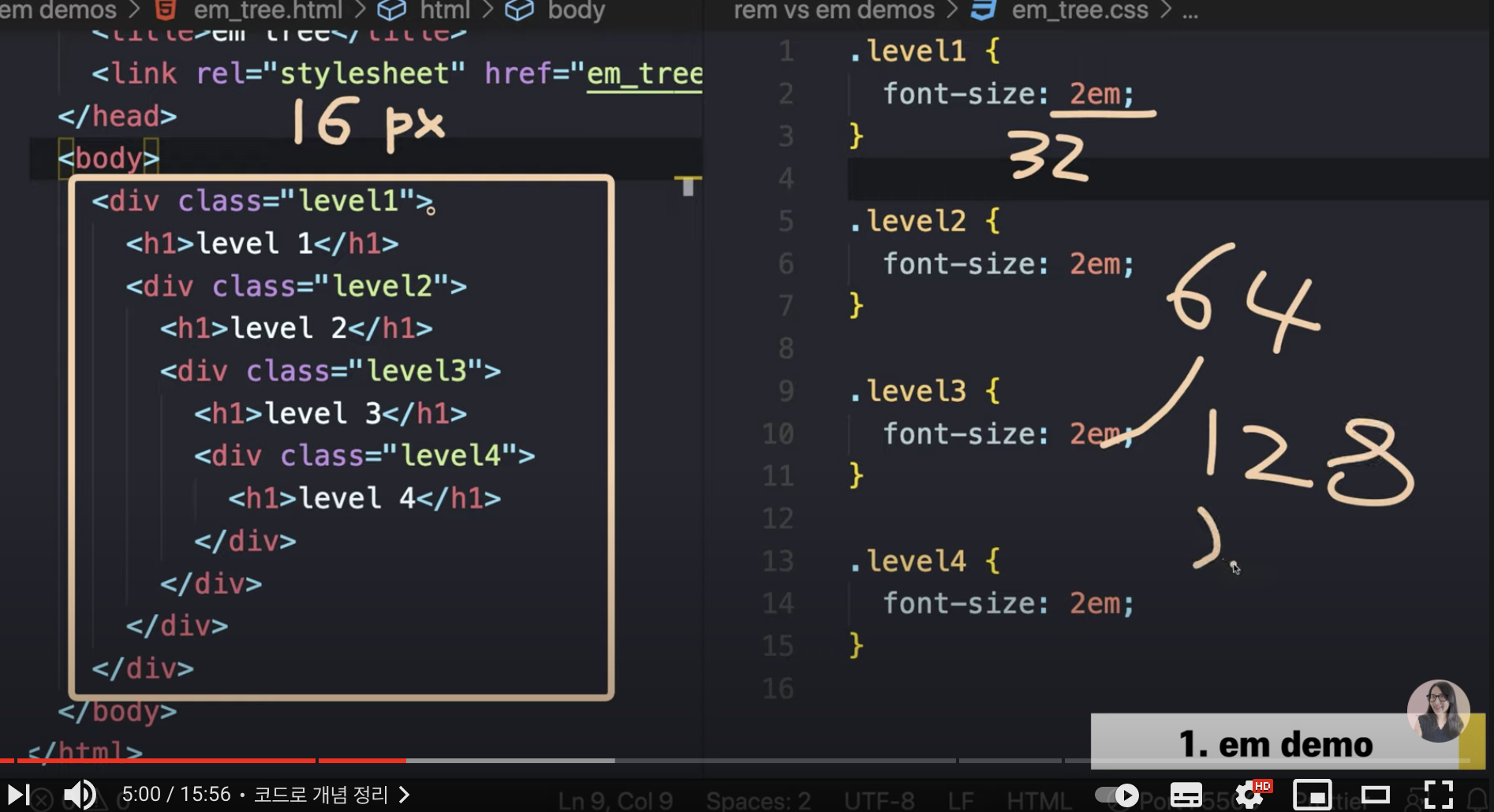Select the em_tree.html breadcrumb
The image size is (1494, 812).
[267, 10]
